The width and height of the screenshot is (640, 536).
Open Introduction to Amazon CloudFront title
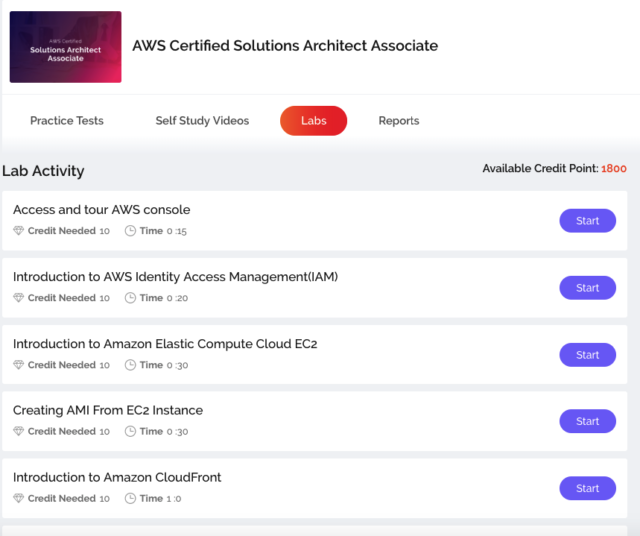coord(117,477)
